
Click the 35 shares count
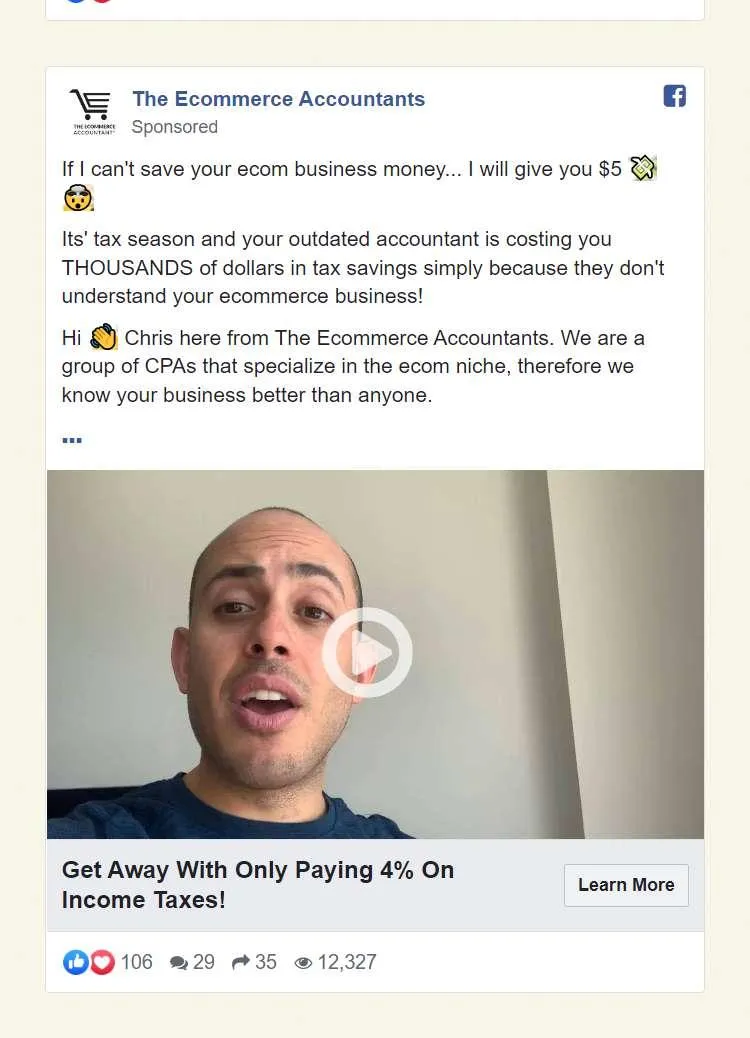coord(265,962)
